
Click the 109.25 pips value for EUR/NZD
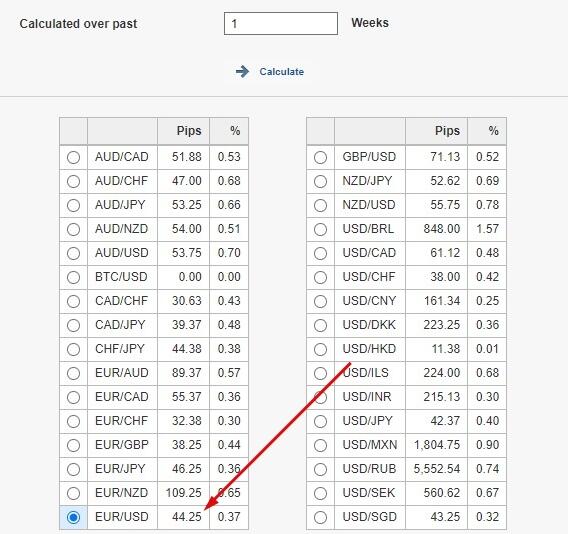click(183, 493)
